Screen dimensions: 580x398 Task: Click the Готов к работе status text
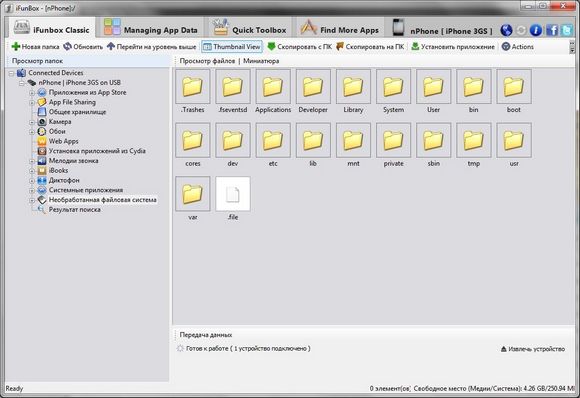pyautogui.click(x=248, y=348)
